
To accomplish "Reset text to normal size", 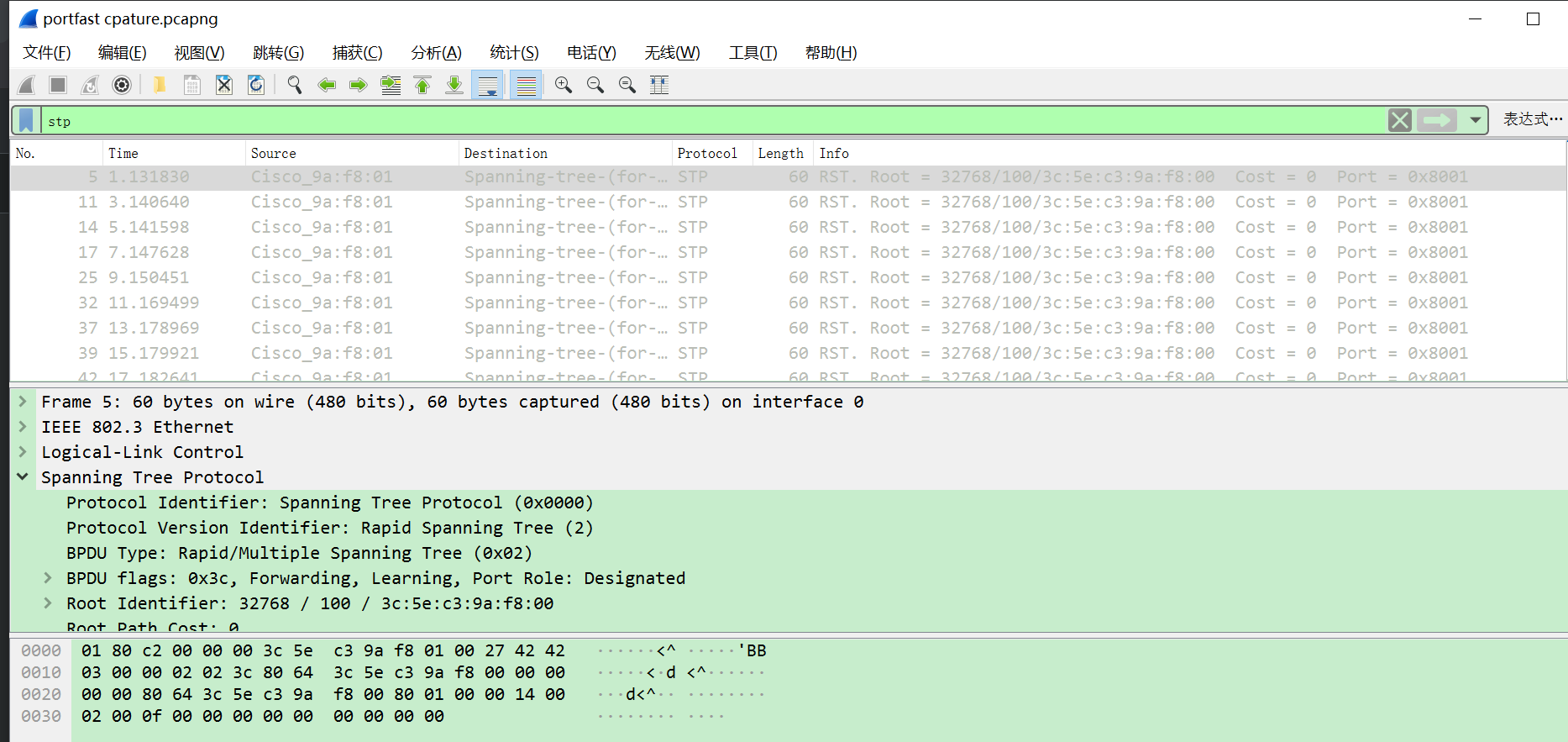I will tap(627, 85).
